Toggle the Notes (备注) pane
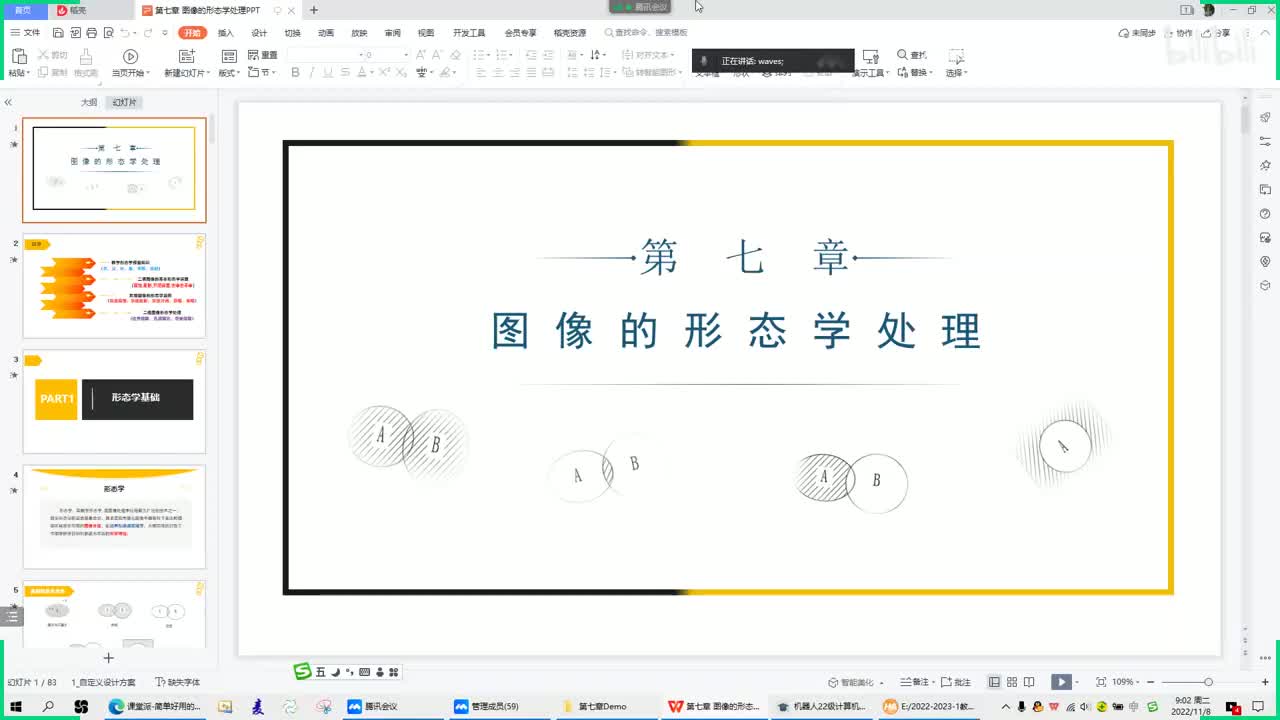The height and width of the screenshot is (720, 1280). pyautogui.click(x=916, y=682)
